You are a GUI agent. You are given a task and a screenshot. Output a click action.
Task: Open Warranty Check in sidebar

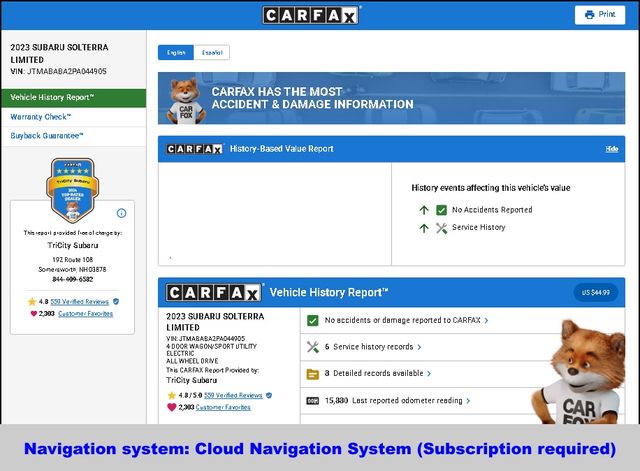(x=73, y=117)
